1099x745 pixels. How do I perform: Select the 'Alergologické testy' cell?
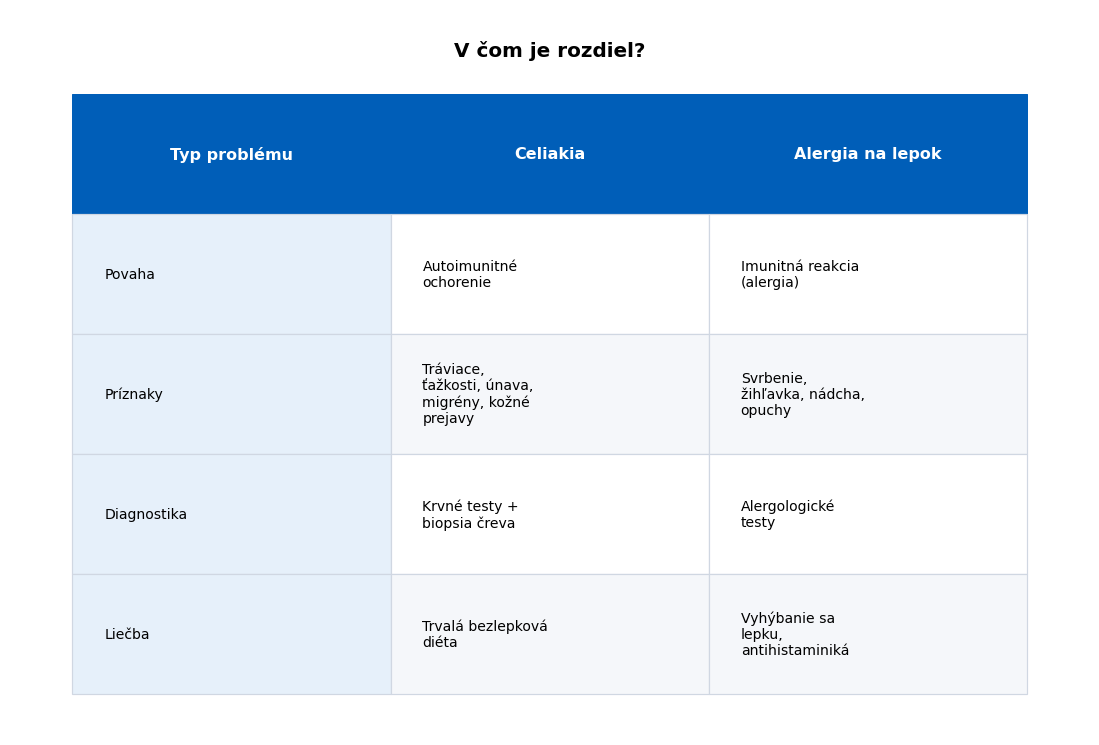[867, 515]
